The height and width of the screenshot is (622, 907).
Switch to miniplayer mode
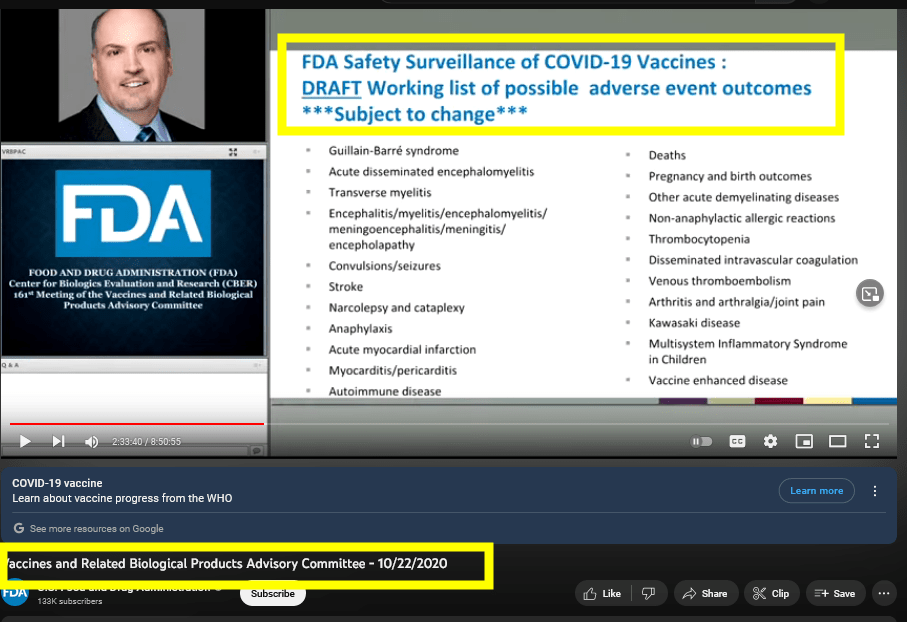[804, 441]
